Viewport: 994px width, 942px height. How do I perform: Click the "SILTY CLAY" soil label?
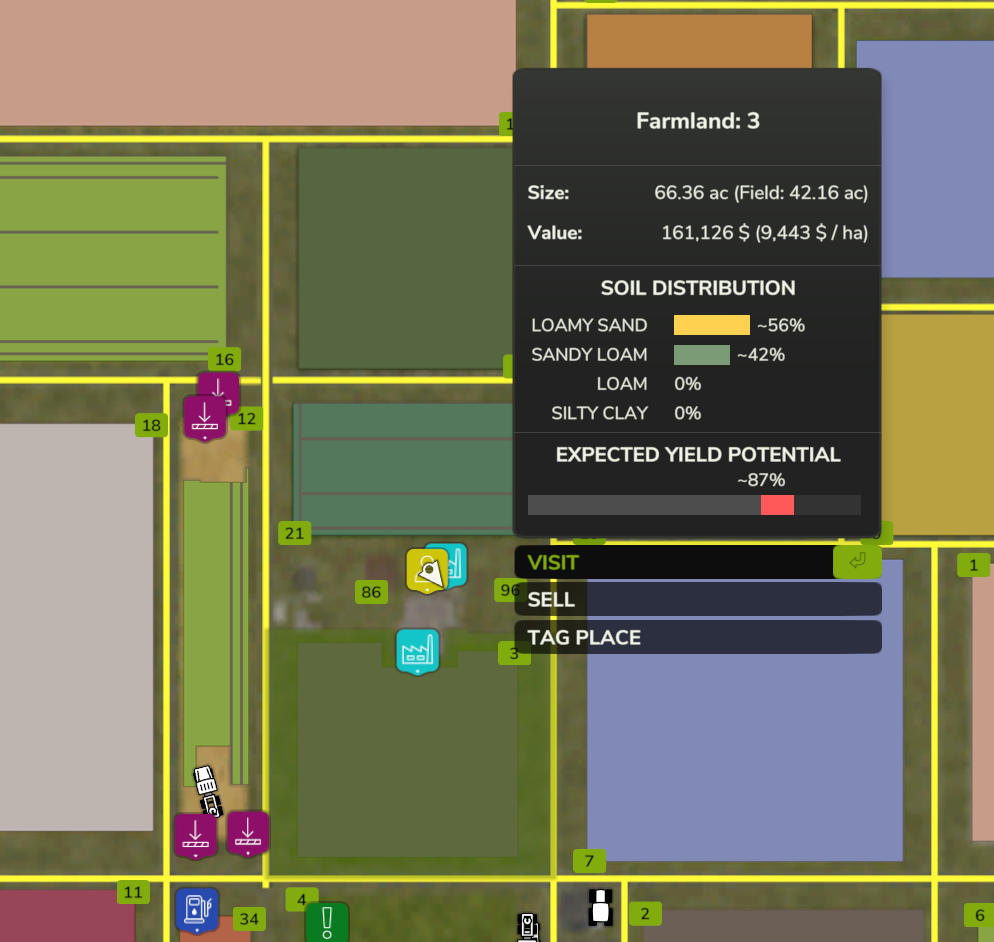pyautogui.click(x=599, y=413)
